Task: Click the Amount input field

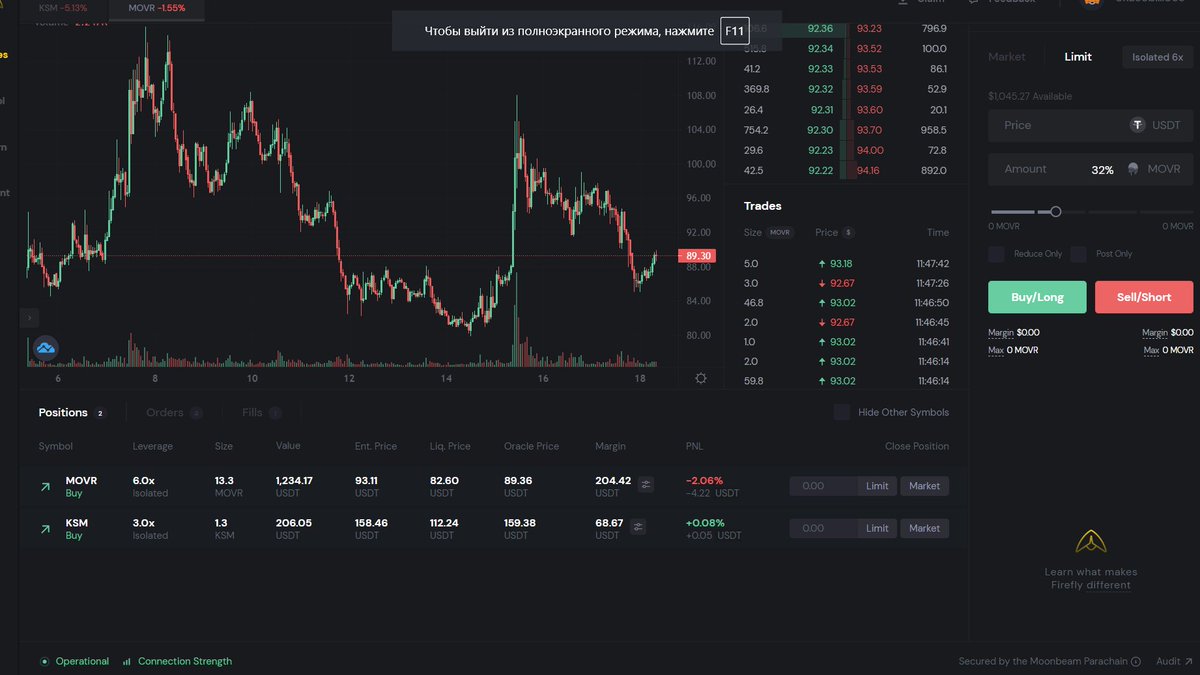Action: 1090,169
